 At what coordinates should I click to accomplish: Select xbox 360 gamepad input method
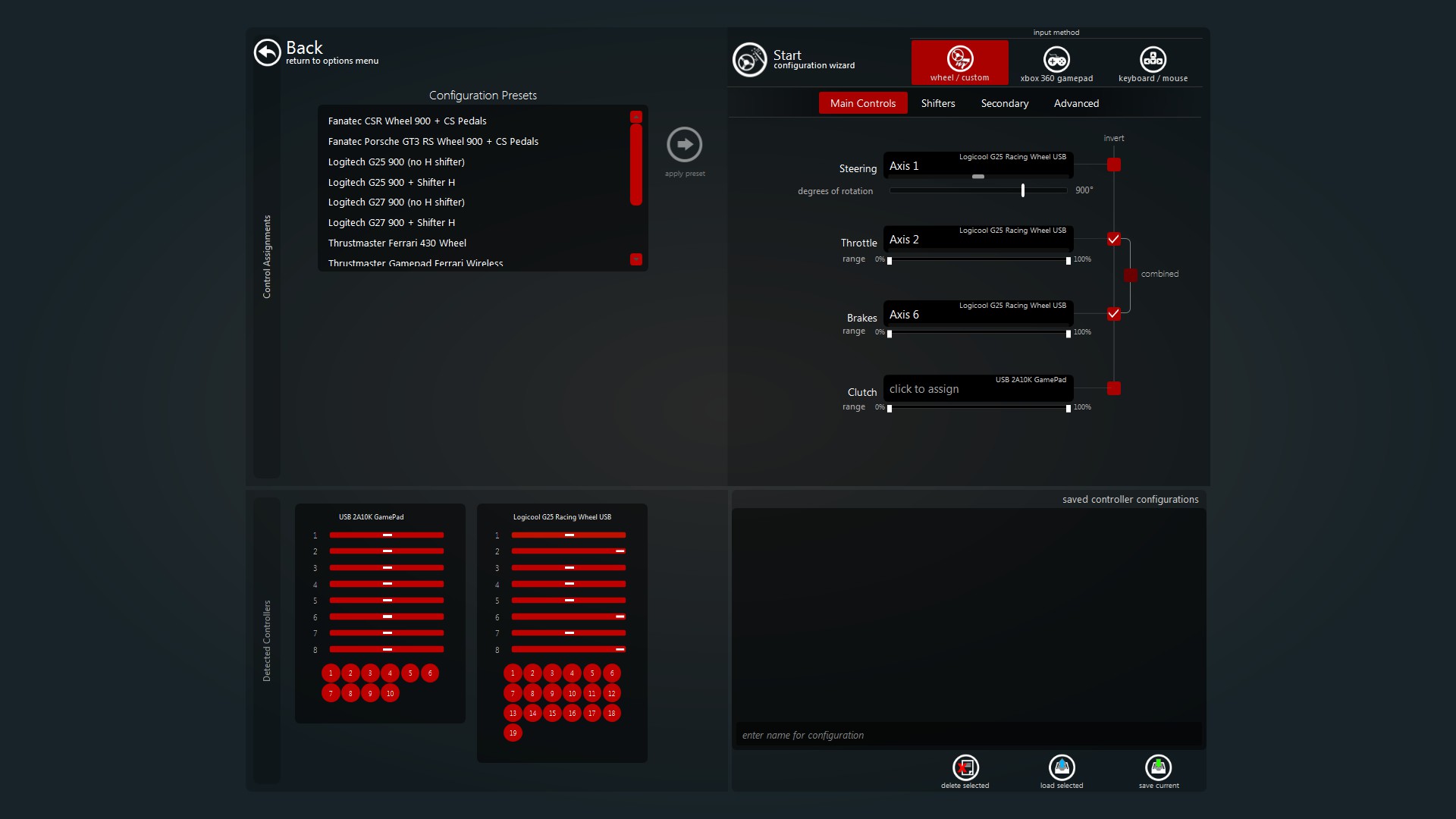[1056, 62]
